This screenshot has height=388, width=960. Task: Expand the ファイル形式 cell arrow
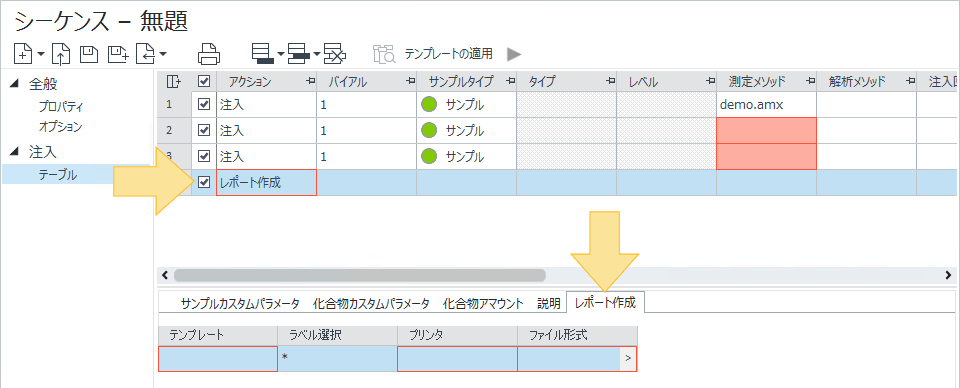[x=628, y=359]
